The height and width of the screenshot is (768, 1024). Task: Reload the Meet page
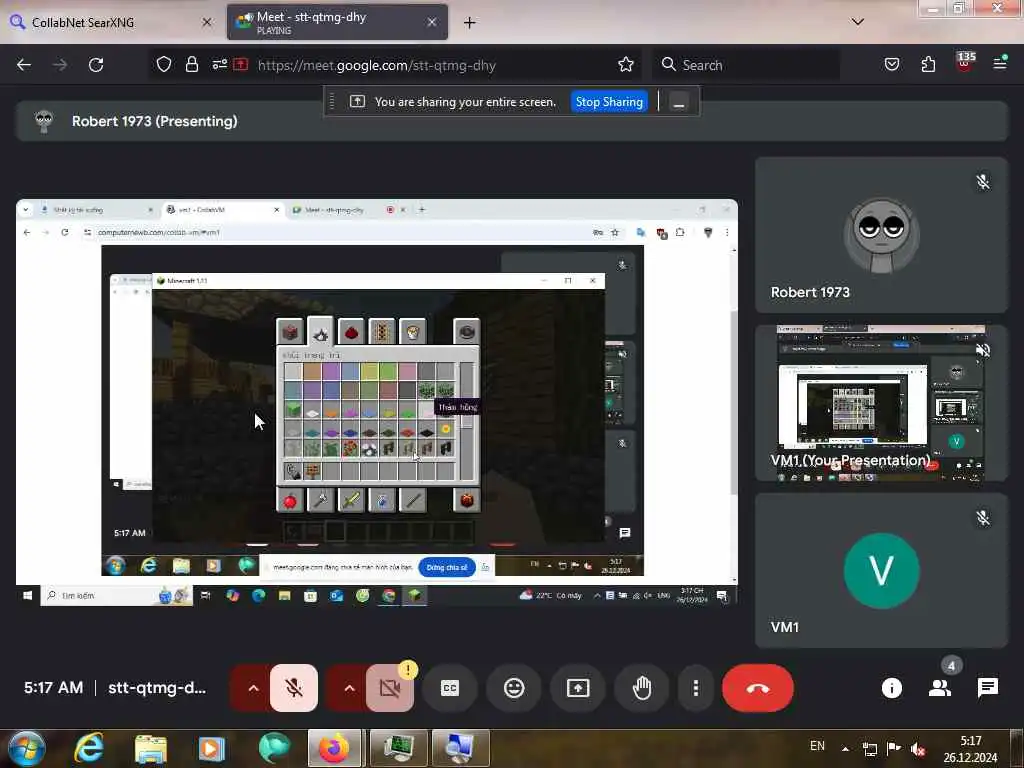(x=96, y=65)
